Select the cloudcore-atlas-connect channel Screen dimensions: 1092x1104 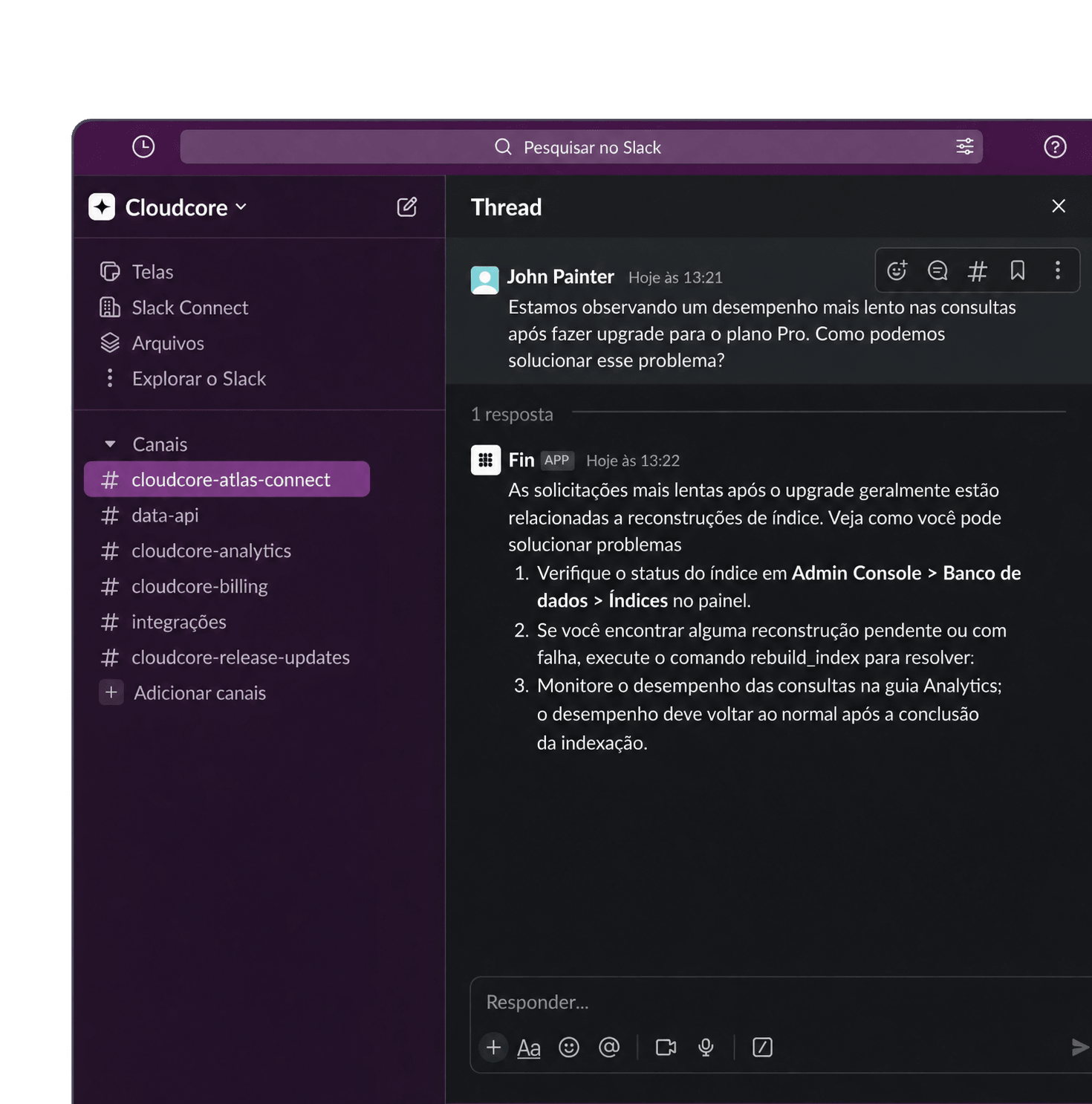tap(227, 479)
